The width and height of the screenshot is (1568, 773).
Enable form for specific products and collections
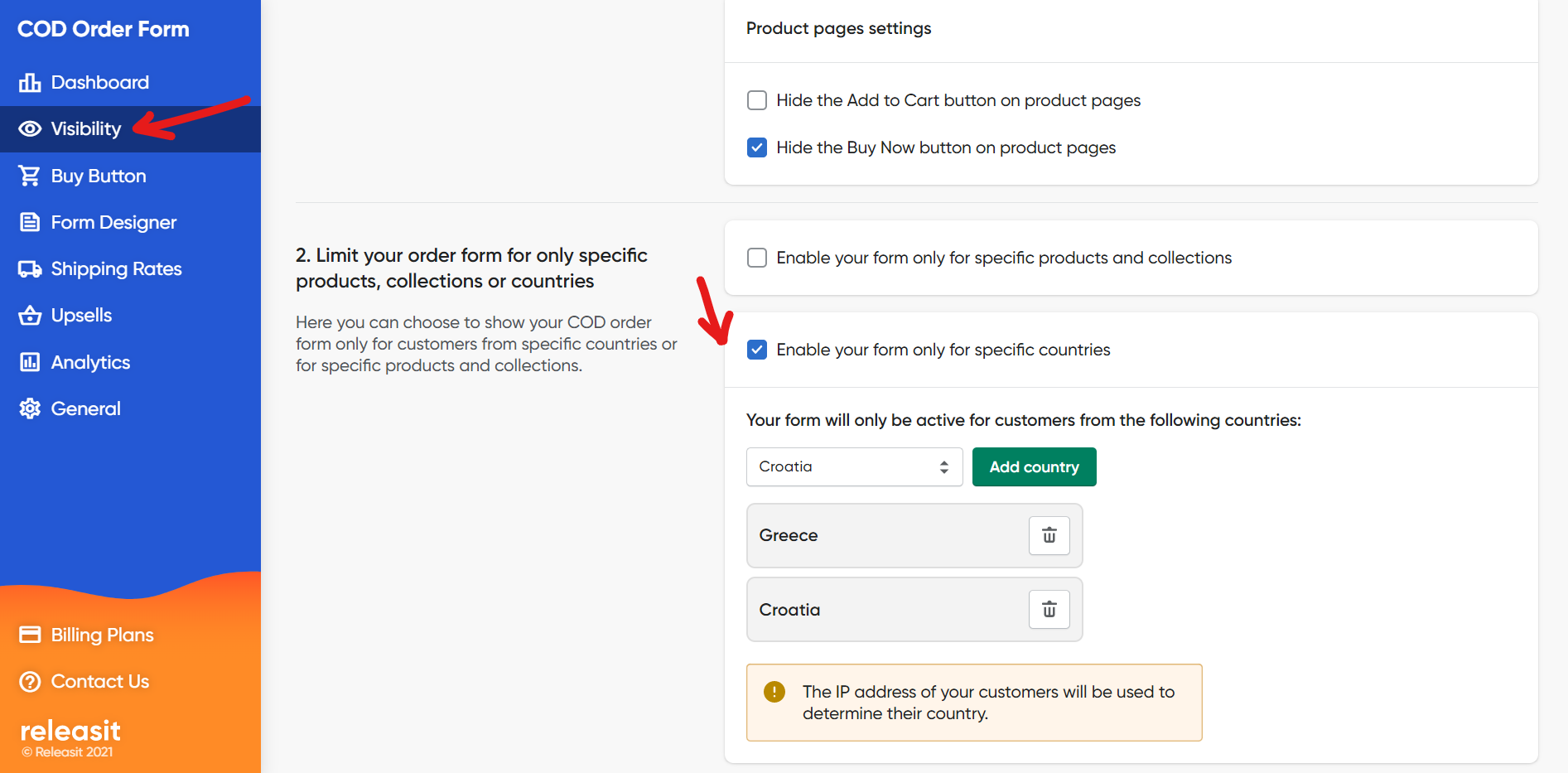pyautogui.click(x=757, y=258)
